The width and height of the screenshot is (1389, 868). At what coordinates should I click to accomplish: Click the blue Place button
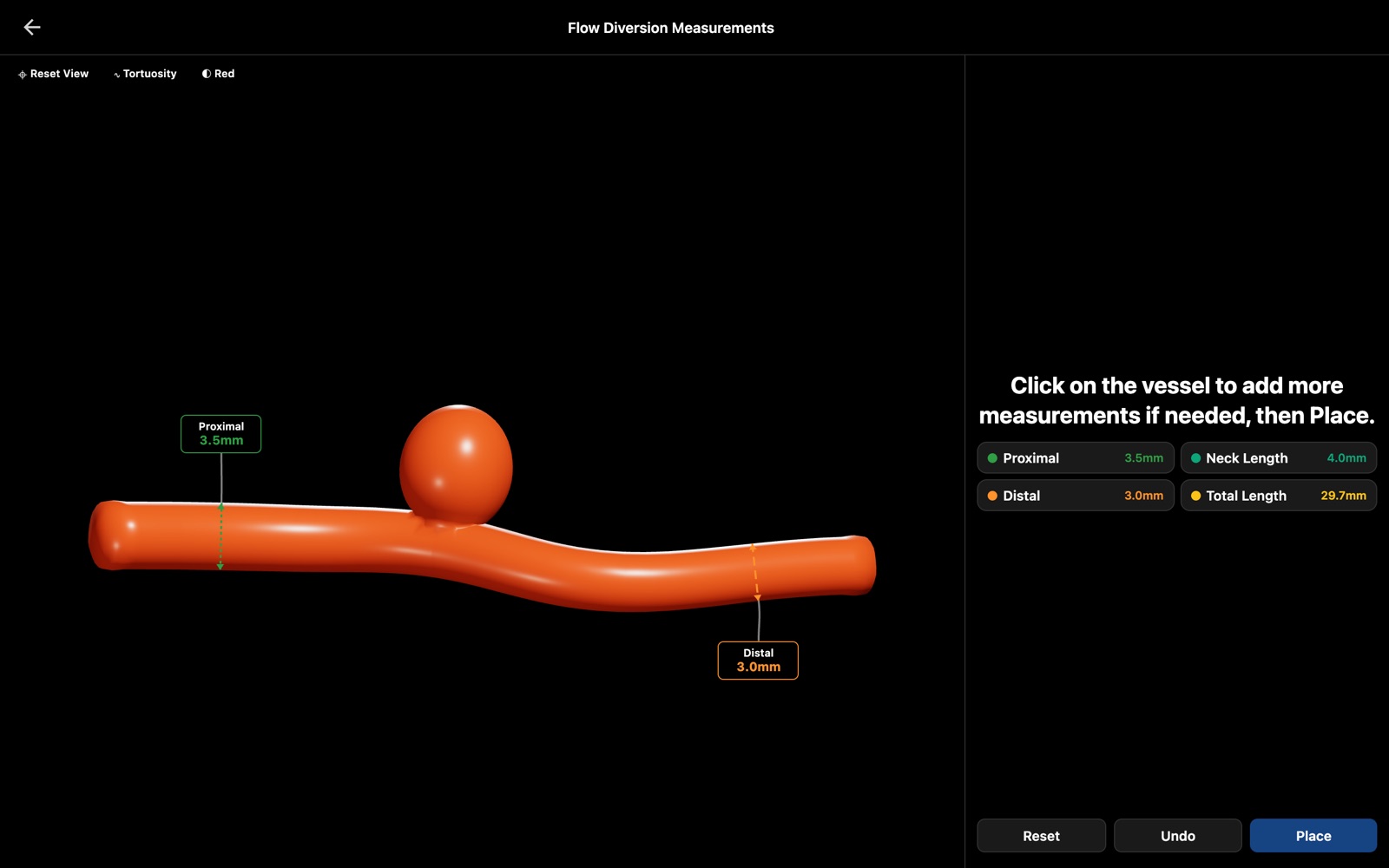click(1313, 836)
